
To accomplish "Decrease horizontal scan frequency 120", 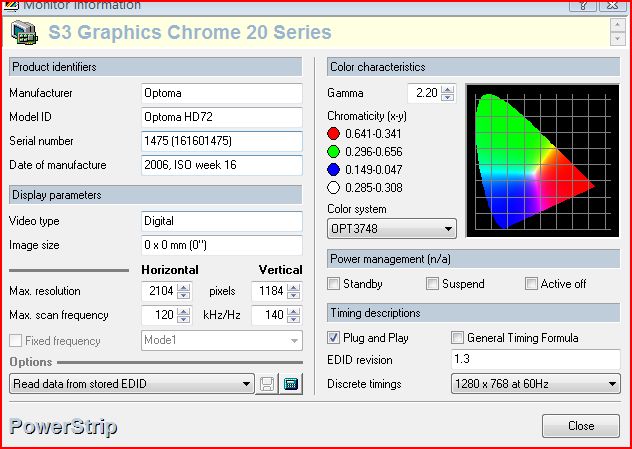I will tap(183, 319).
